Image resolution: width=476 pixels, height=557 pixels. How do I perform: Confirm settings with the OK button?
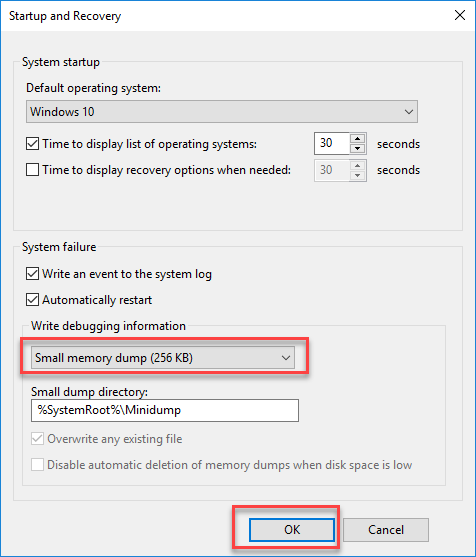pos(292,530)
